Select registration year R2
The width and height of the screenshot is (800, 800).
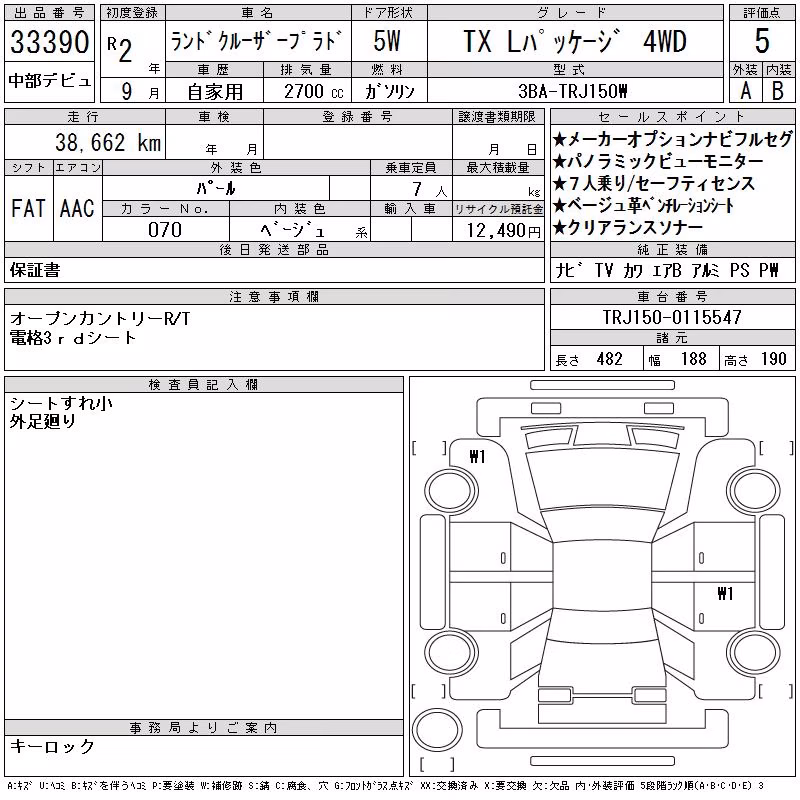coord(120,49)
